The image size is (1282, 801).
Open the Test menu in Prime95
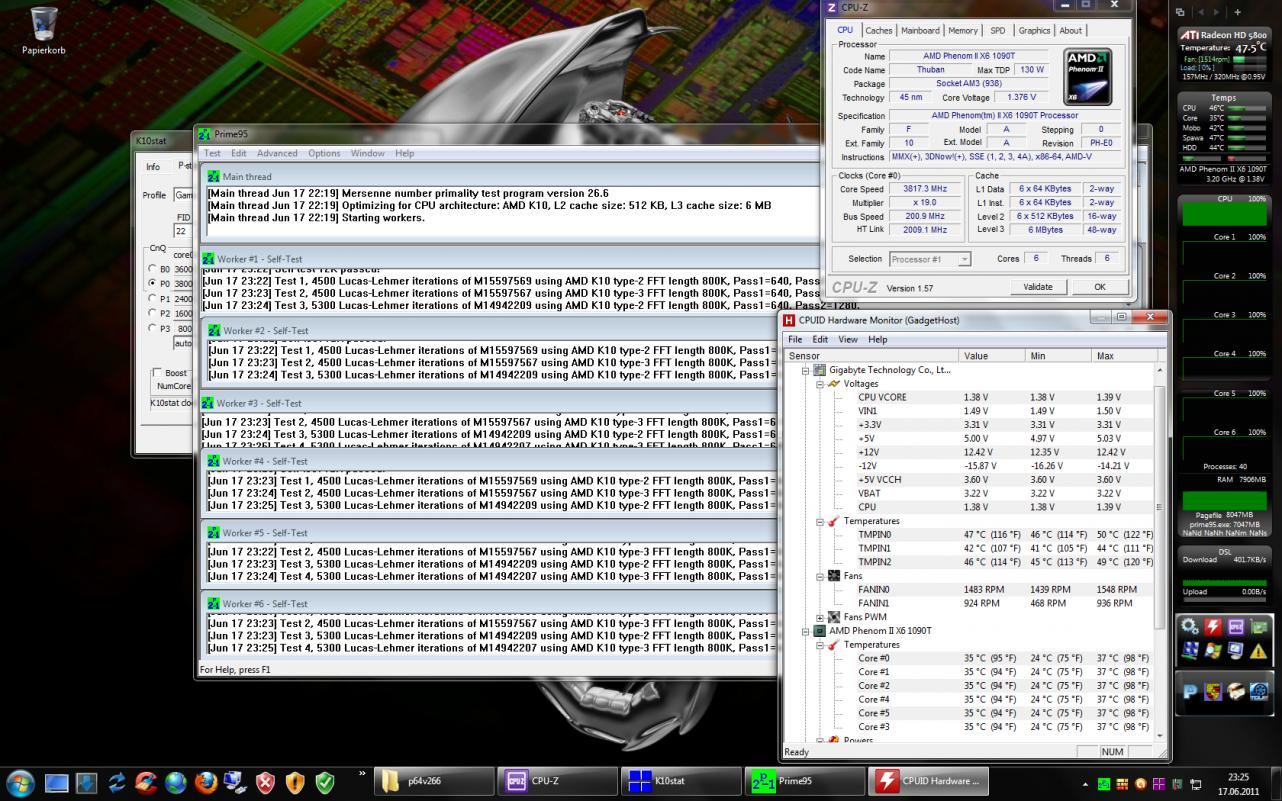(x=213, y=153)
